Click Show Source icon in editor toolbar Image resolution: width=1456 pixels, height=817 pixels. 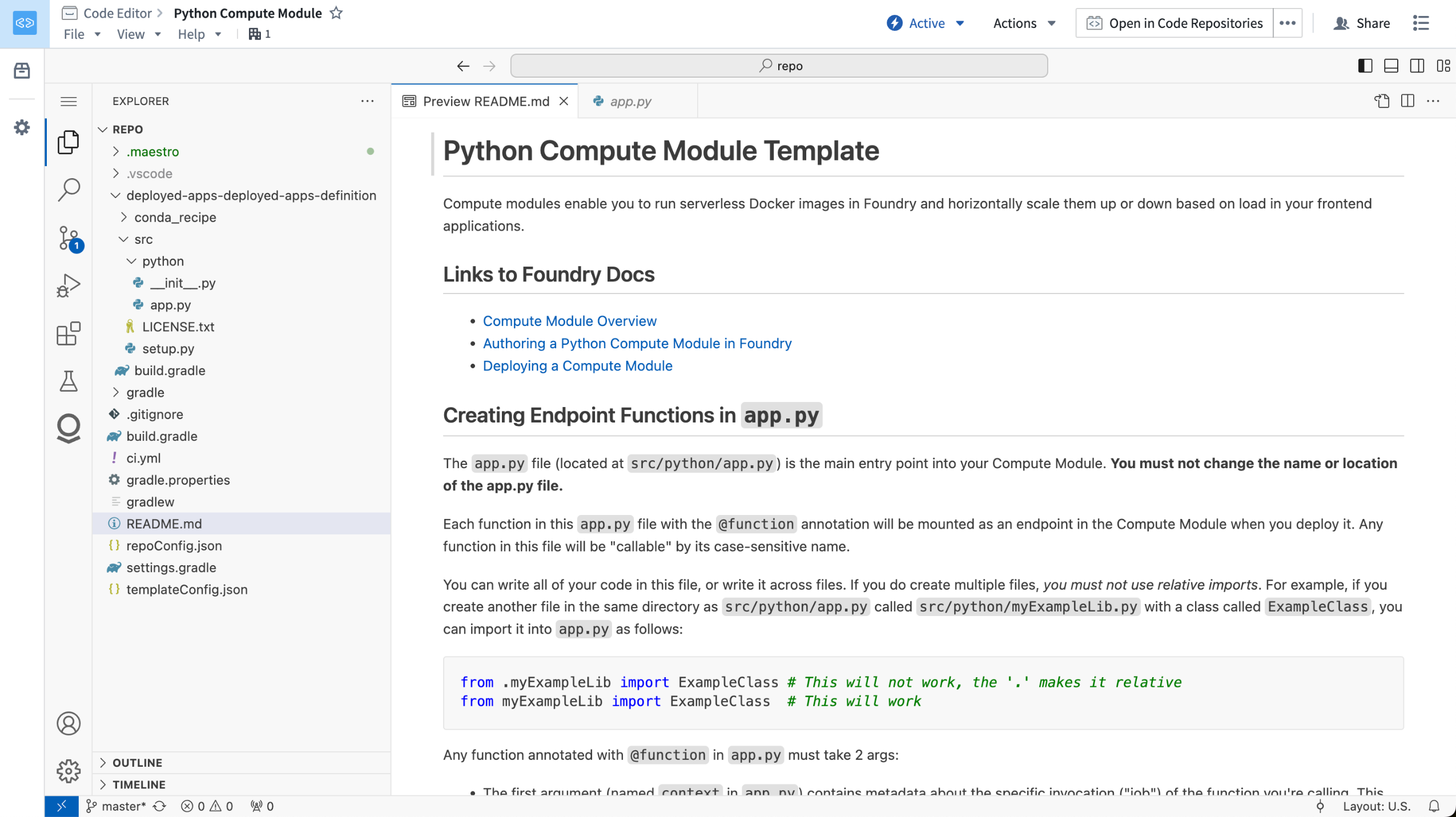(x=1381, y=101)
